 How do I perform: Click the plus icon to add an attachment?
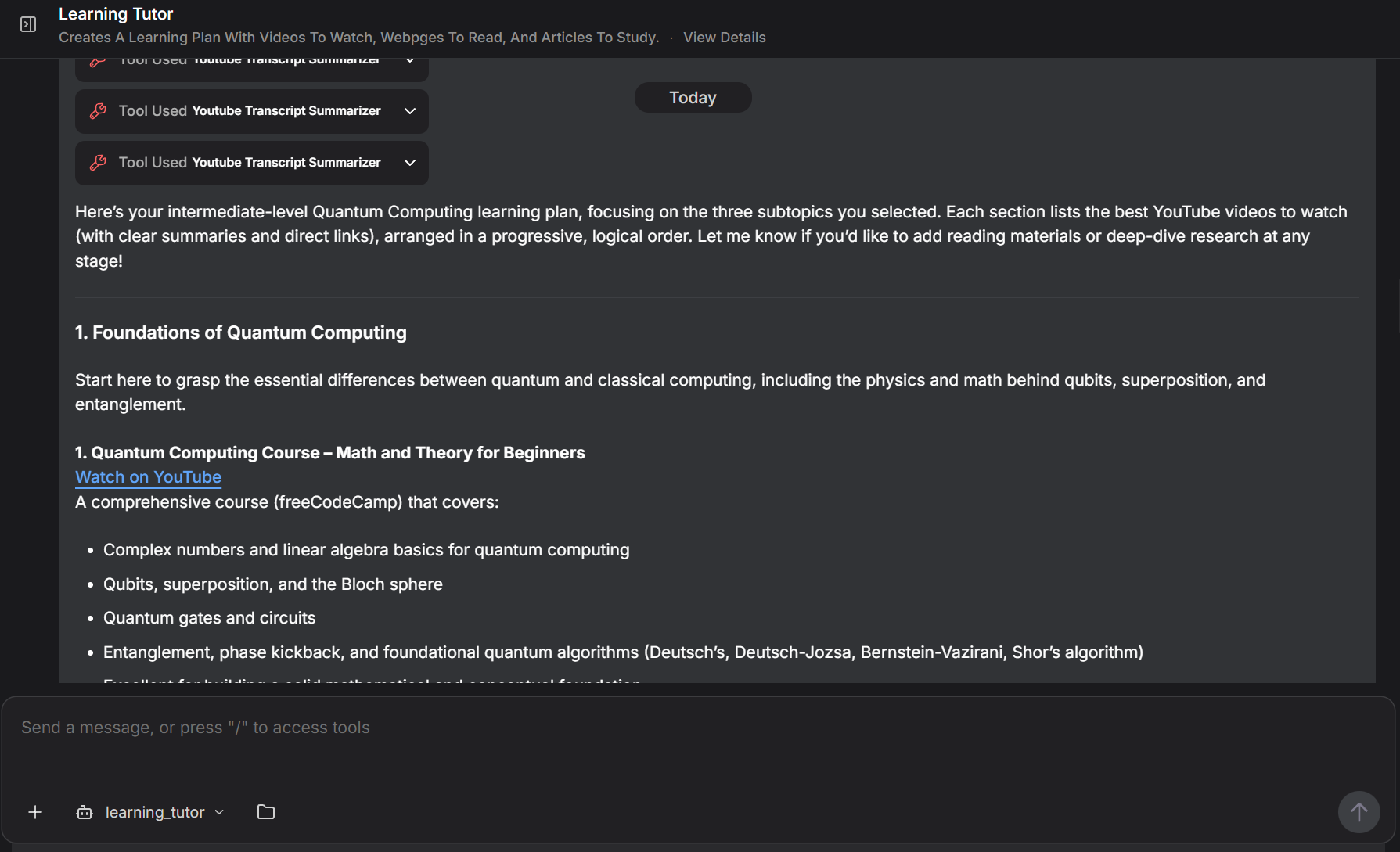pyautogui.click(x=35, y=812)
